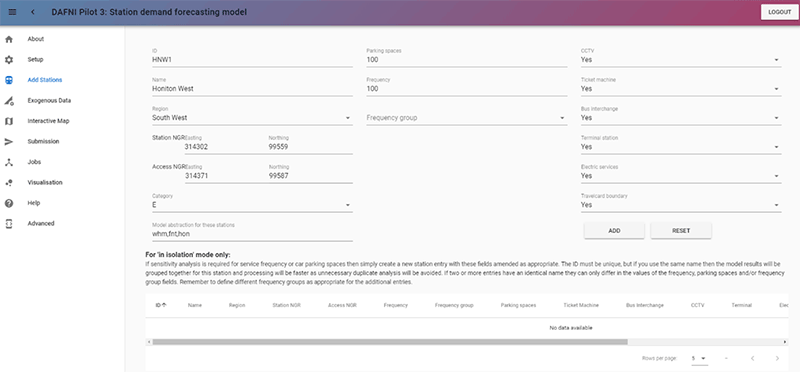Click the scrollbar left arrow of the table
This screenshot has height=372, width=800.
(148, 342)
